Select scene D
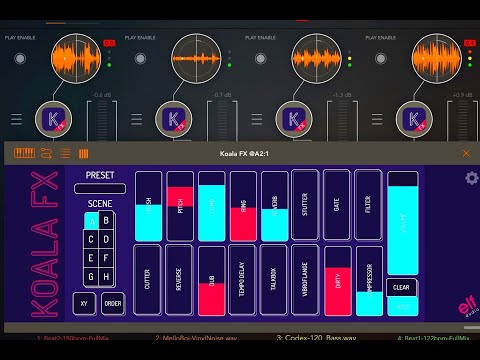The width and height of the screenshot is (480, 360). point(106,239)
